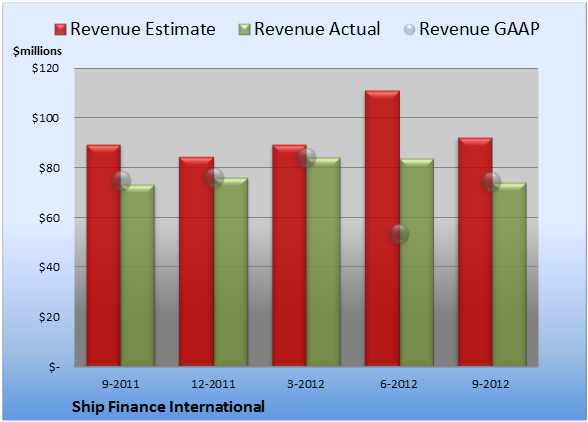Viewport: 588px width, 422px height.
Task: Select the 'Revenue Actual' legend label
Action: (317, 29)
